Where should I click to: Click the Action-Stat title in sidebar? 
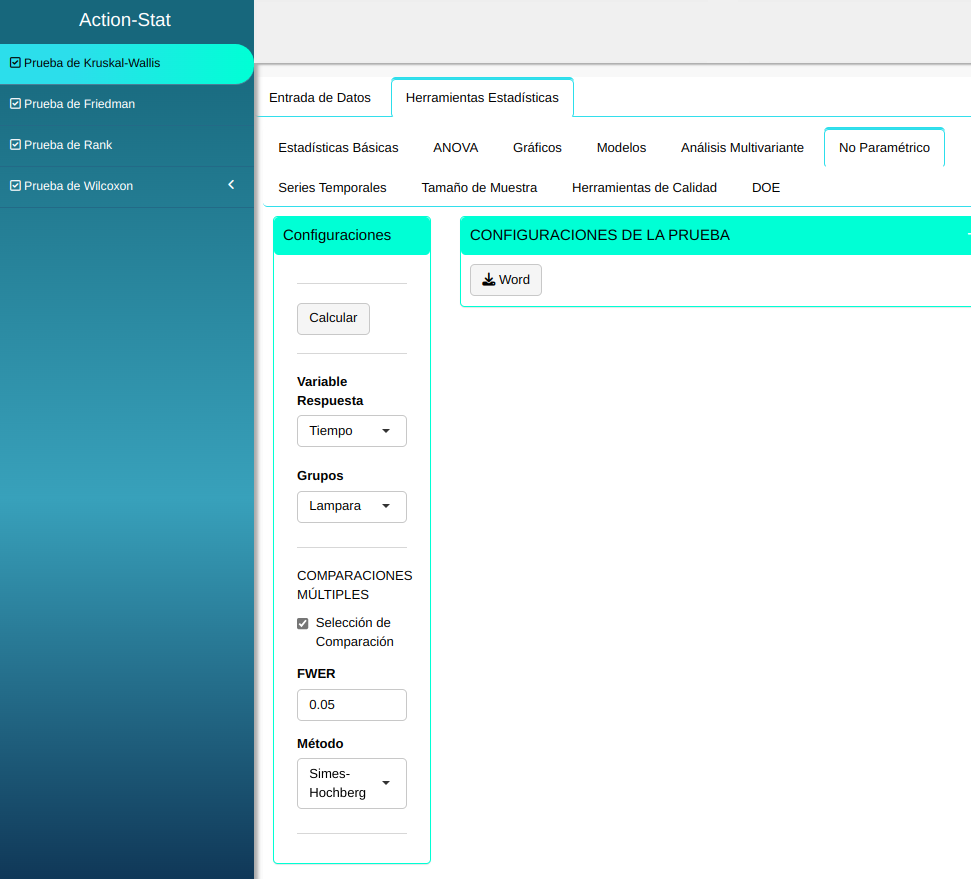point(125,20)
